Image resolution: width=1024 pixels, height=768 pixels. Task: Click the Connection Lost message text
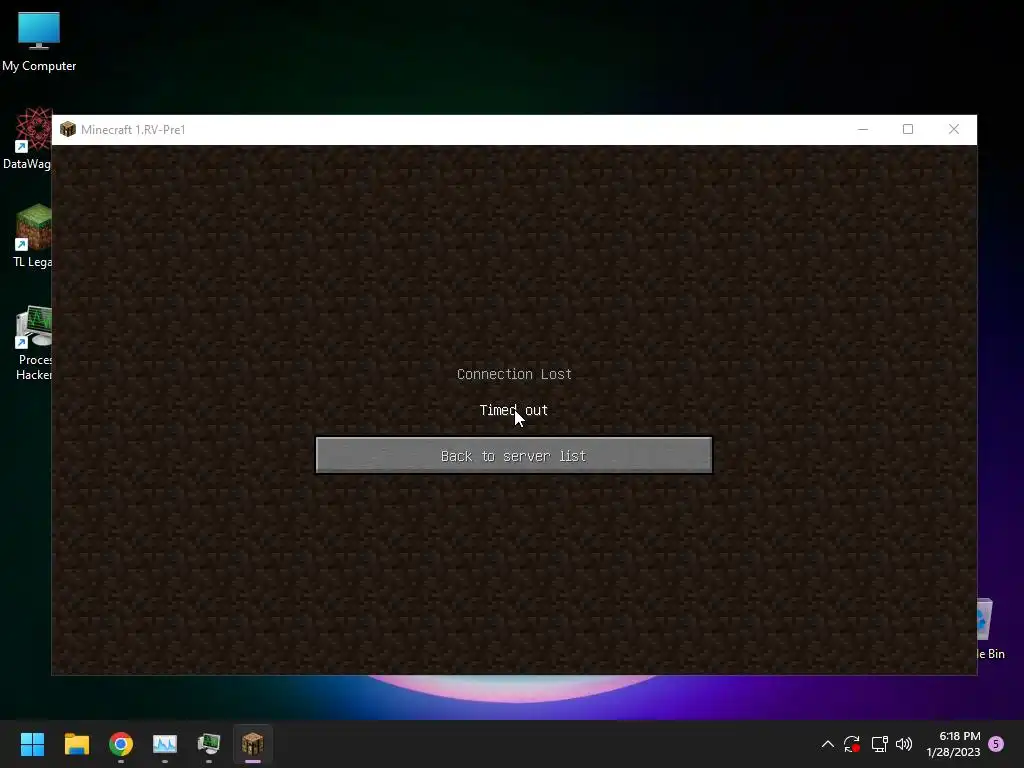click(514, 374)
